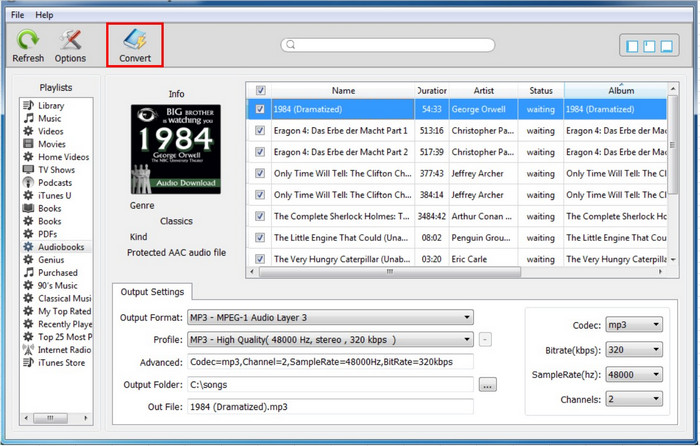Expand the Output Format dropdown

click(x=330, y=317)
